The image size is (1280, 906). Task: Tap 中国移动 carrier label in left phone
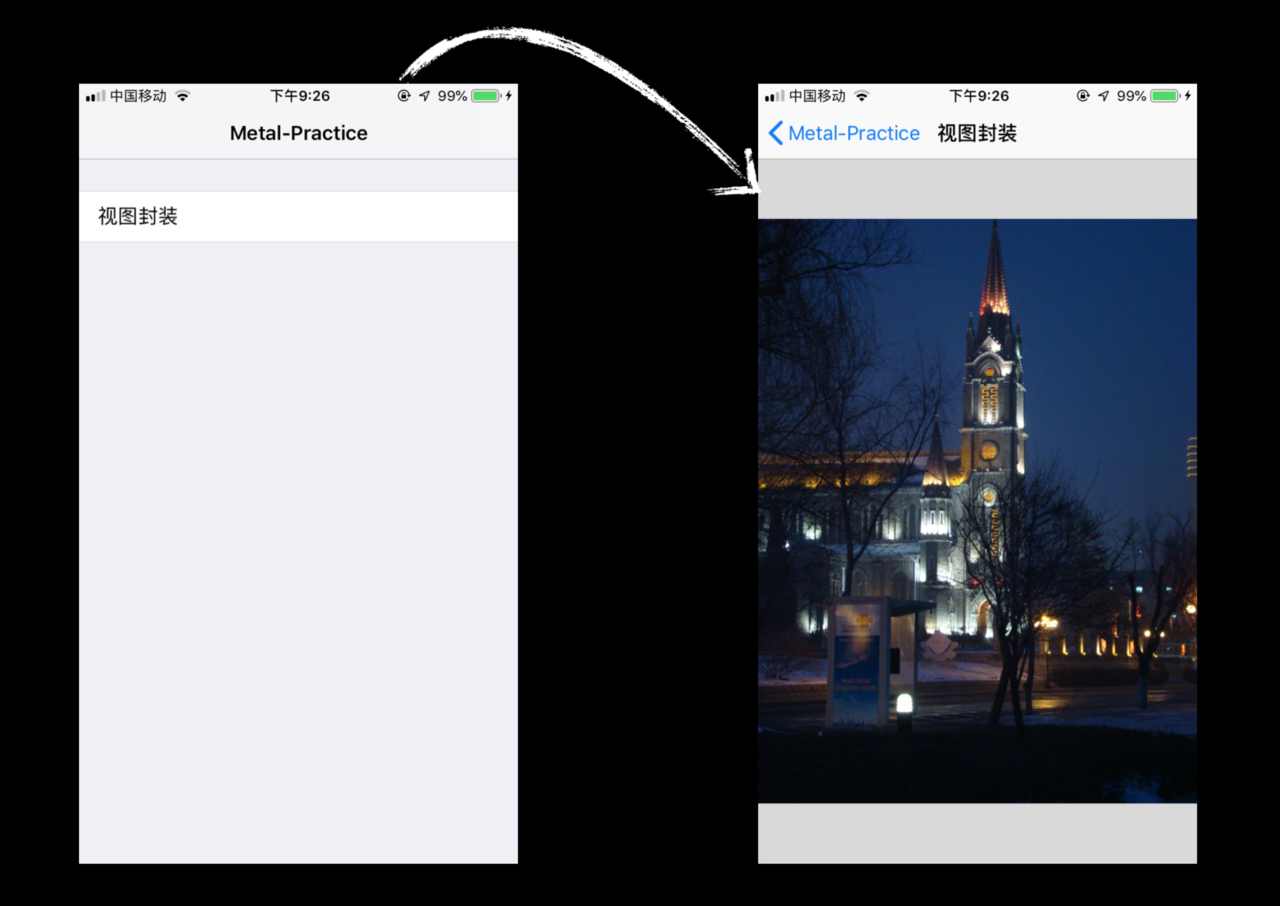[x=138, y=96]
